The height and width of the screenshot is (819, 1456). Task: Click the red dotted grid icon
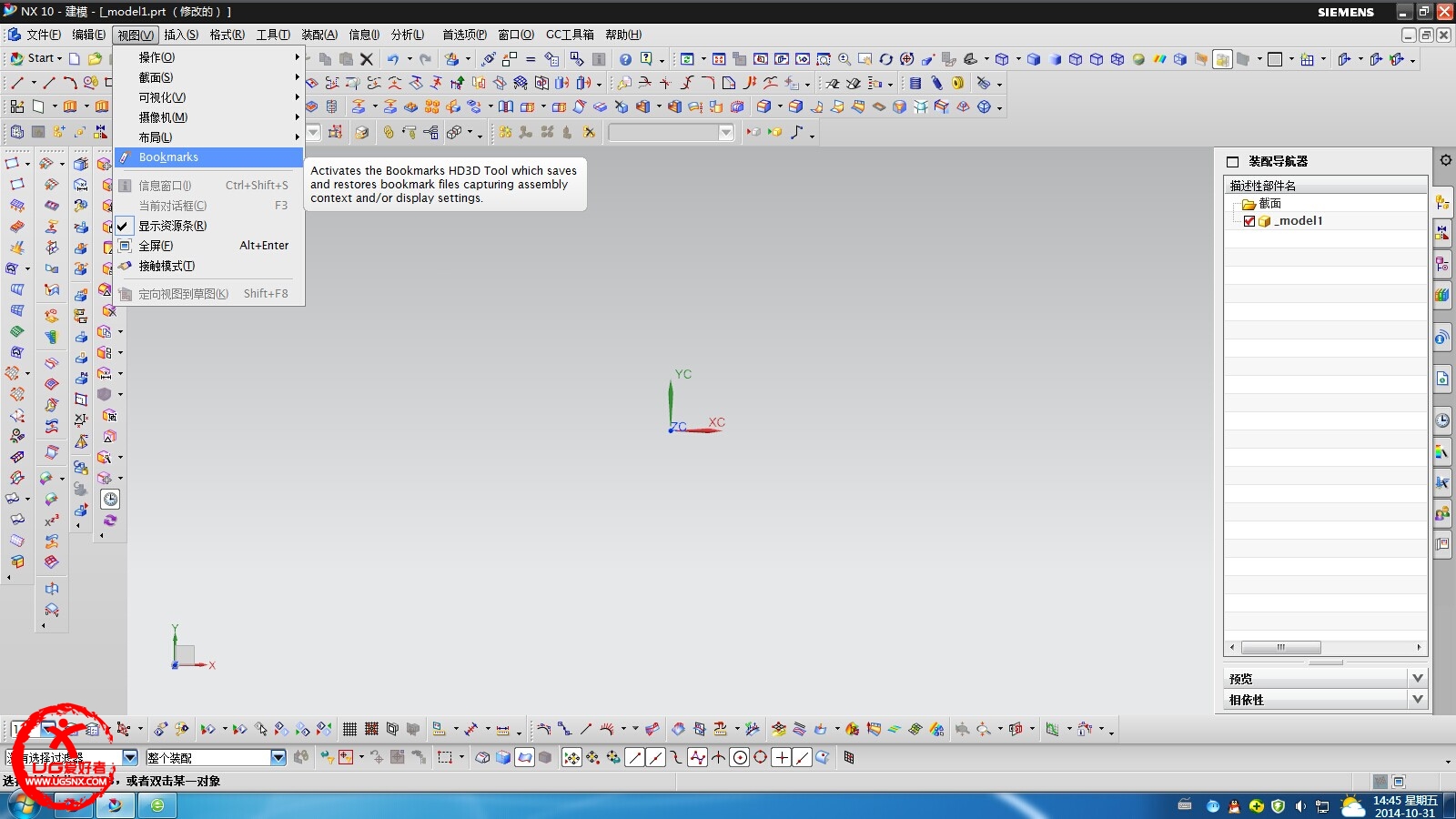pos(371,729)
